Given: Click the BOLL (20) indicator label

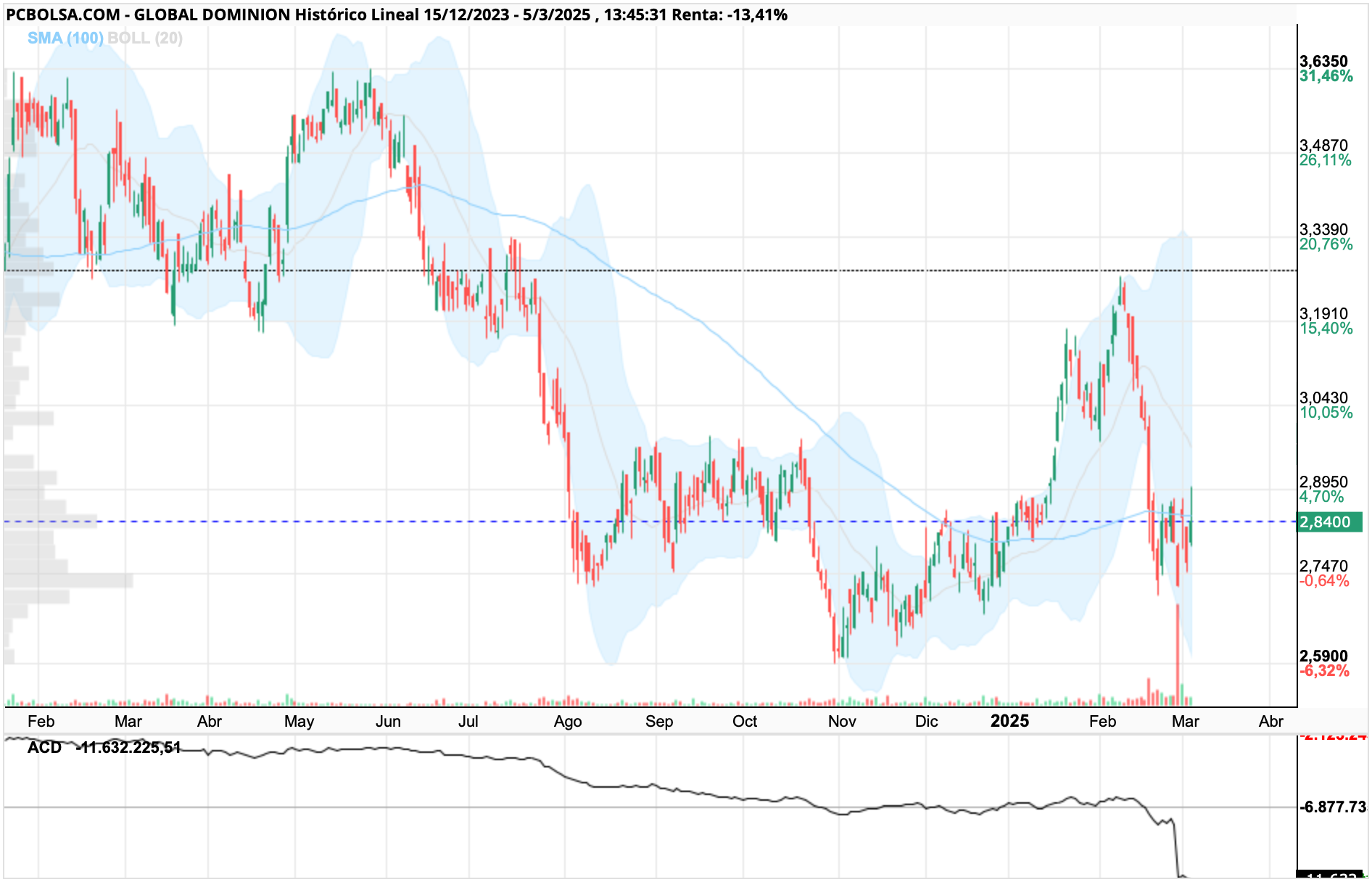Looking at the screenshot, I should click(x=145, y=38).
